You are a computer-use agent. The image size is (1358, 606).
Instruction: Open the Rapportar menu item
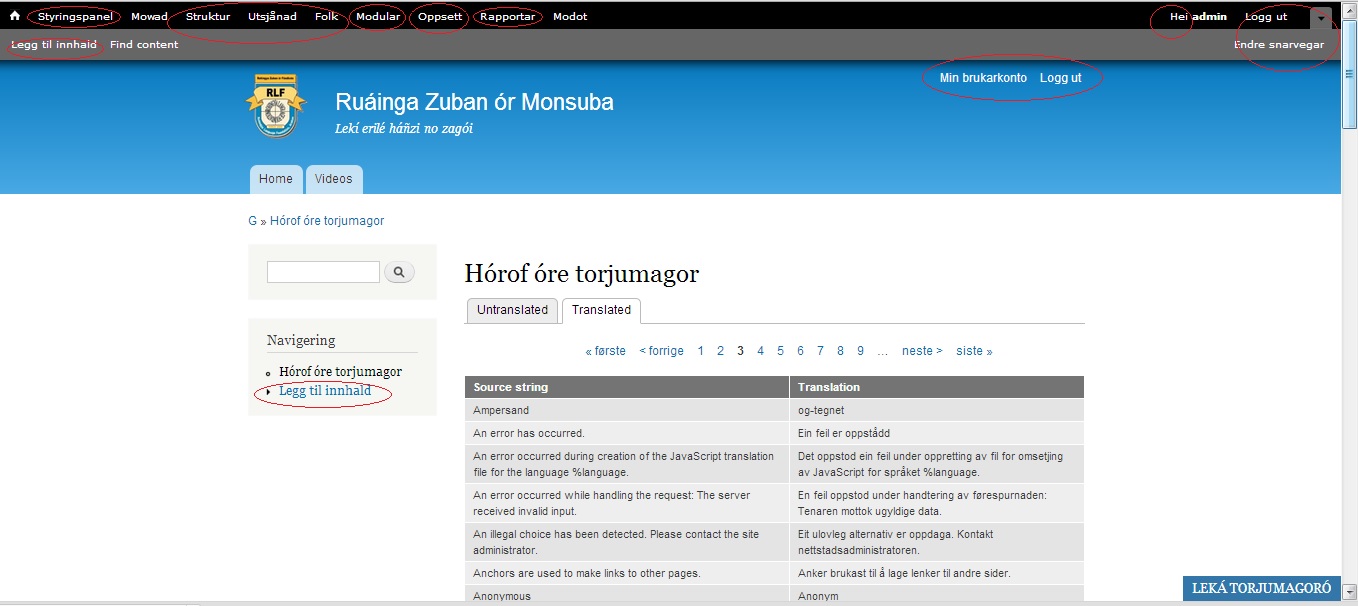coord(507,17)
